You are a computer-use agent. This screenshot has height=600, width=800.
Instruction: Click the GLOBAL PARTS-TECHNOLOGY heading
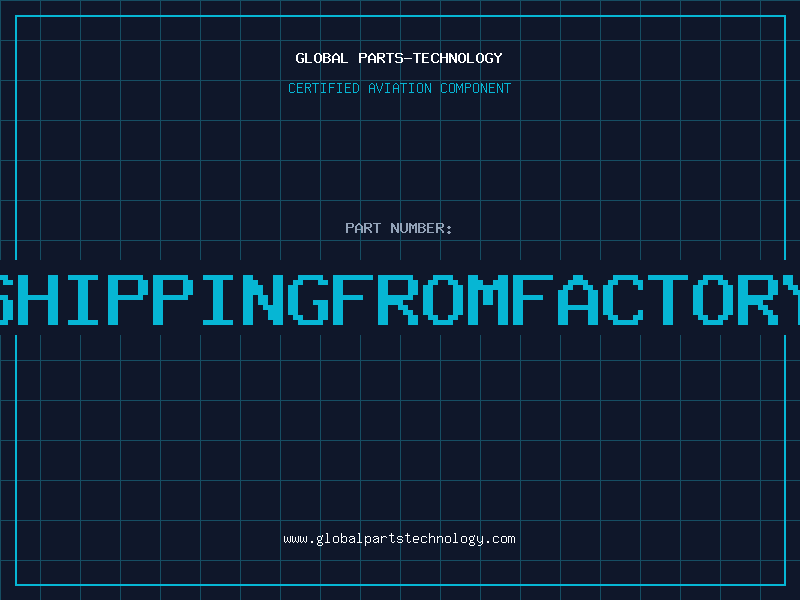pos(399,58)
